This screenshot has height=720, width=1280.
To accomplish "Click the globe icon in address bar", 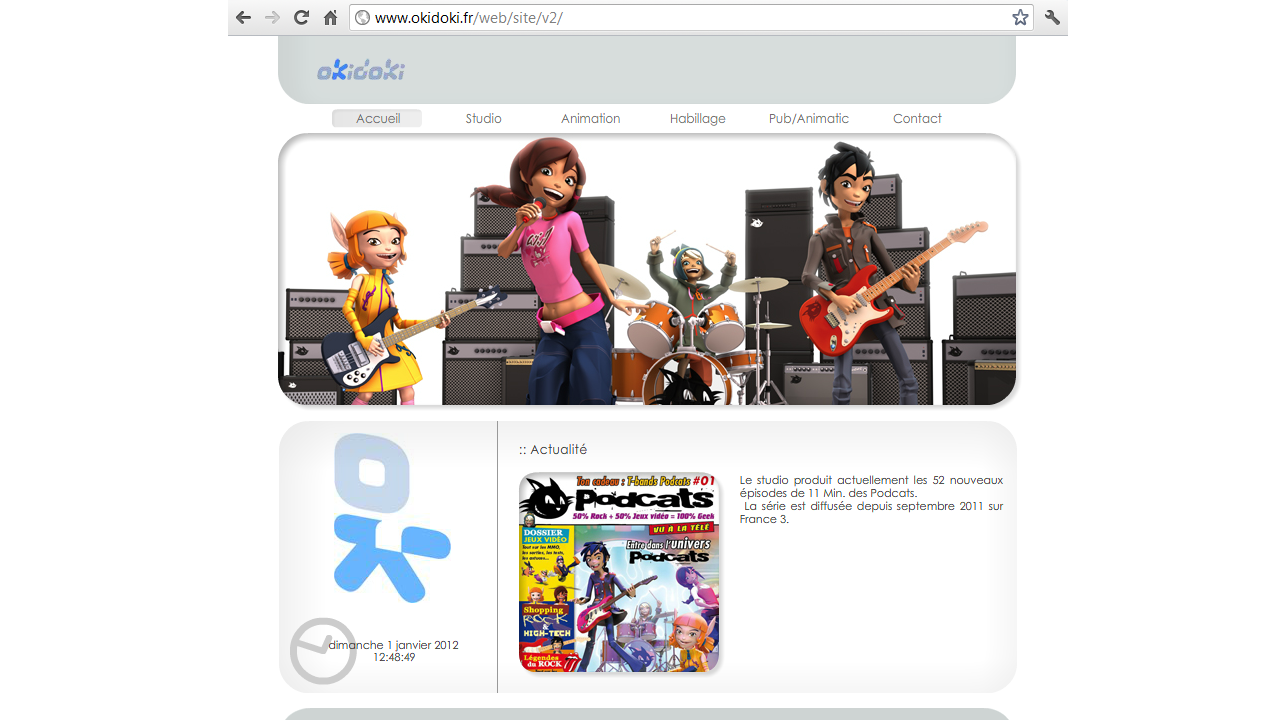I will coord(363,17).
